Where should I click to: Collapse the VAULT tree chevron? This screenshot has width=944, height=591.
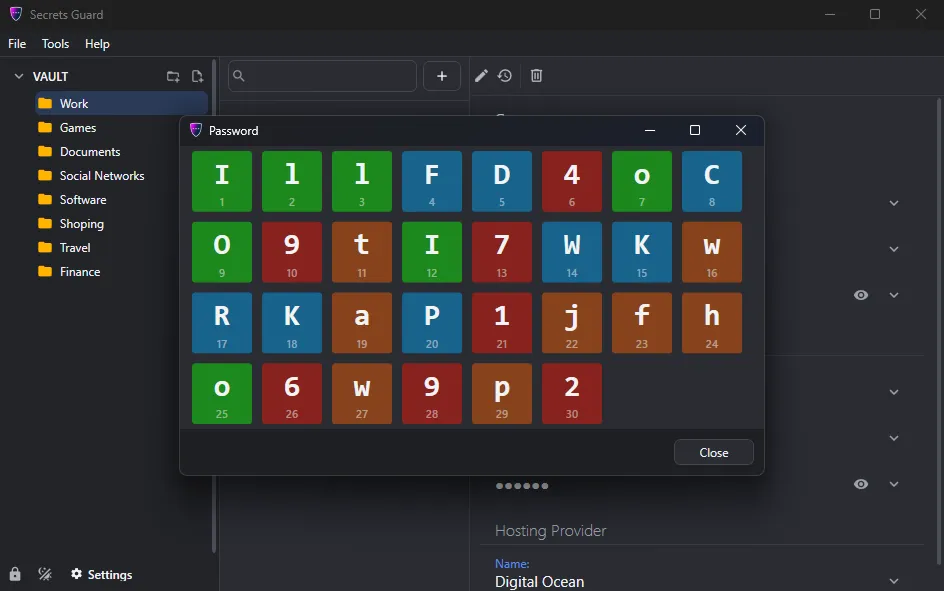[19, 76]
